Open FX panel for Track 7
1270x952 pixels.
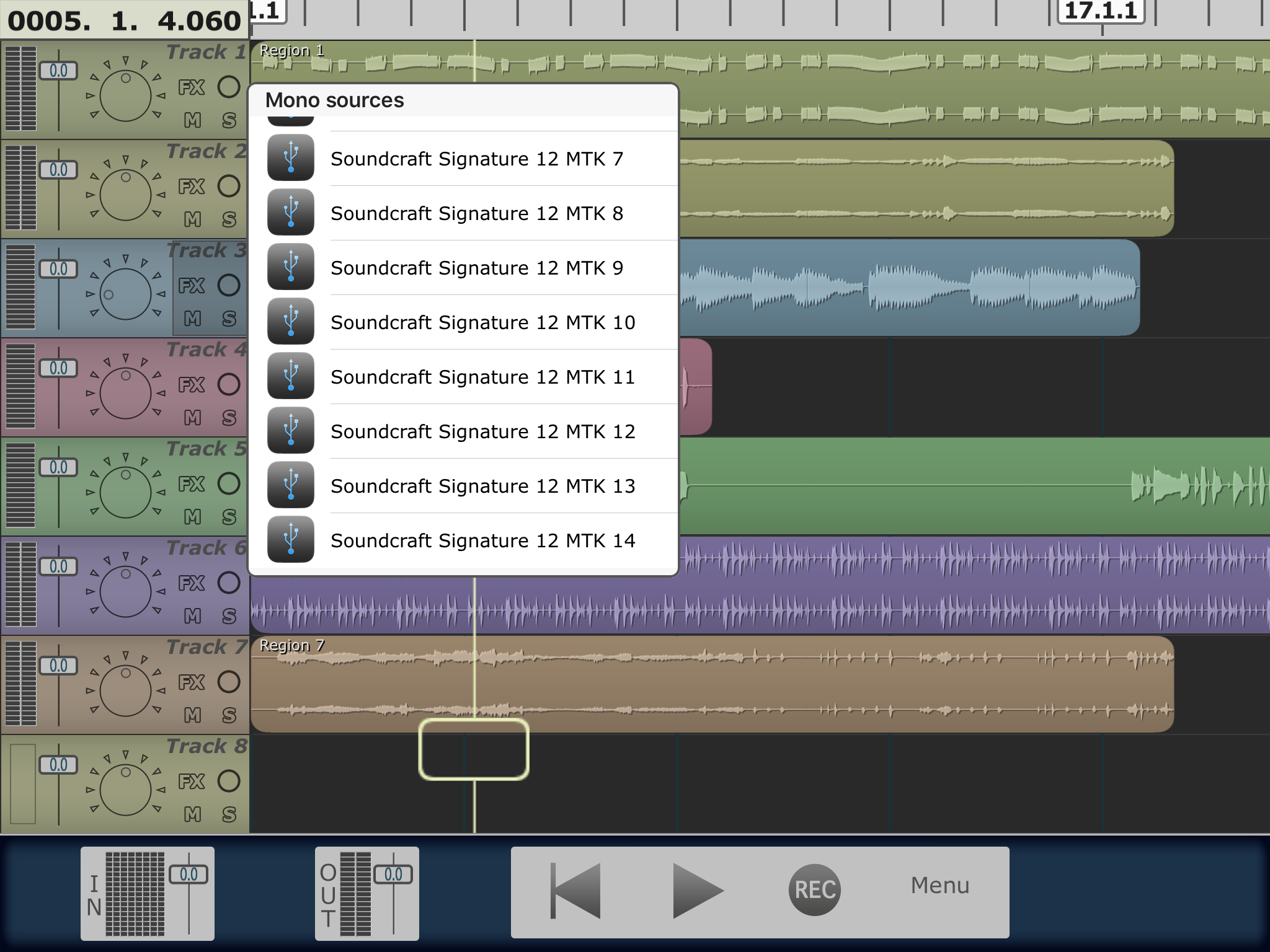[x=191, y=682]
